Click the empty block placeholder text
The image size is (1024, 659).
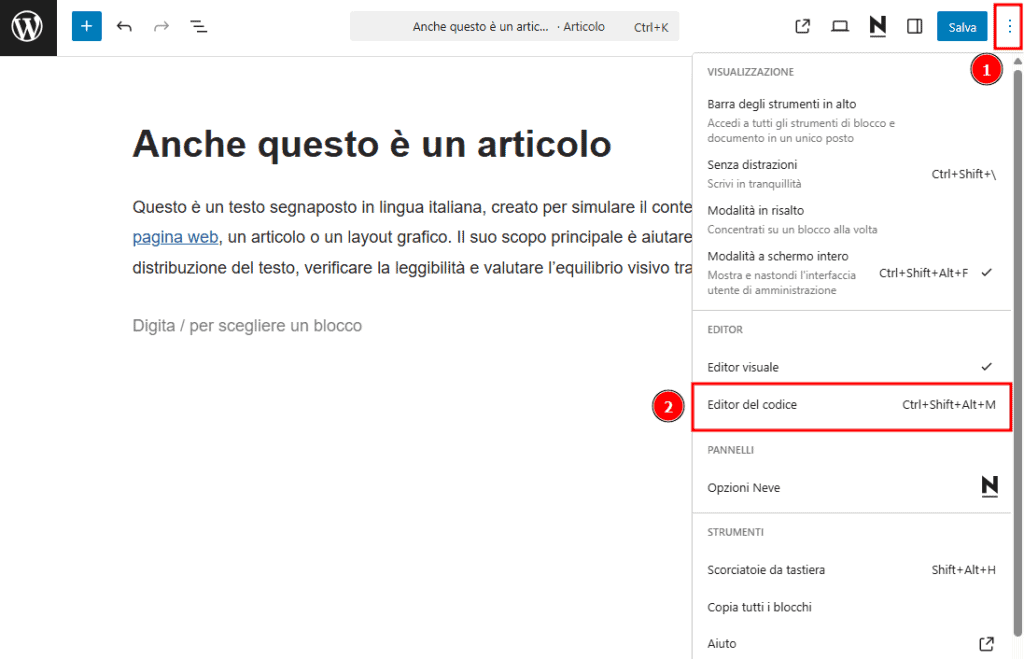click(x=247, y=326)
